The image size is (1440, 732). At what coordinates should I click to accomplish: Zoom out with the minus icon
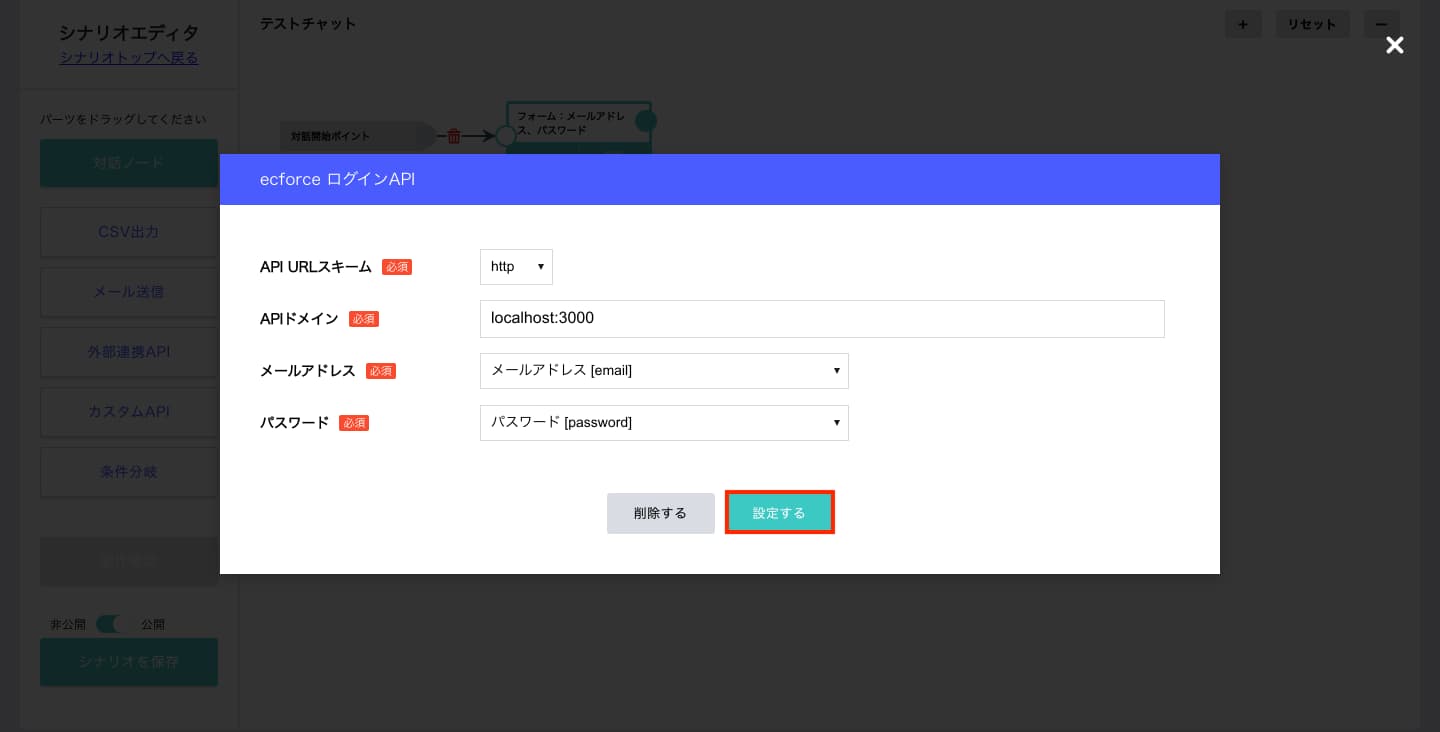click(1382, 24)
